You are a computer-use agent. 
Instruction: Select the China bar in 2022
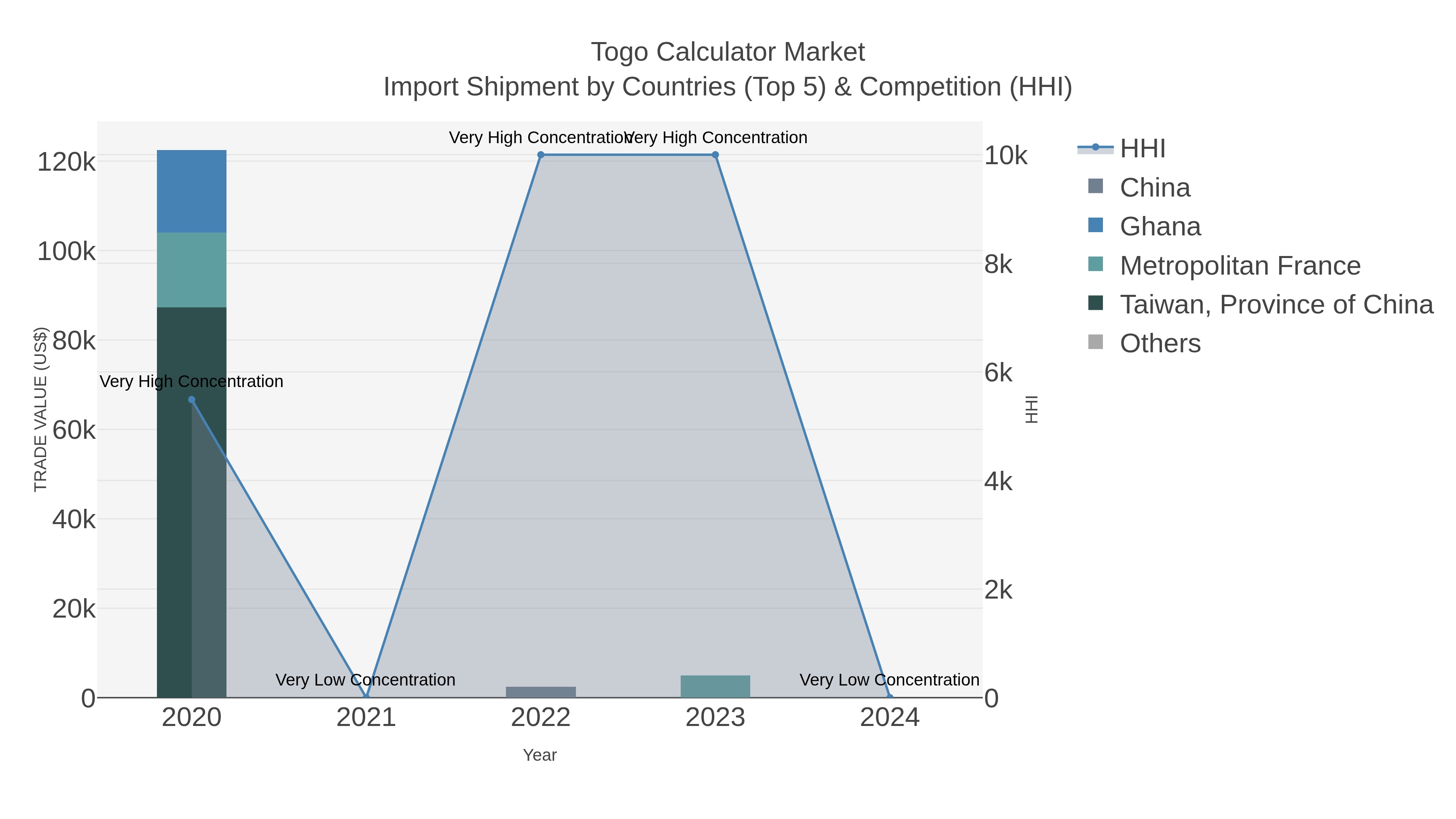(541, 692)
